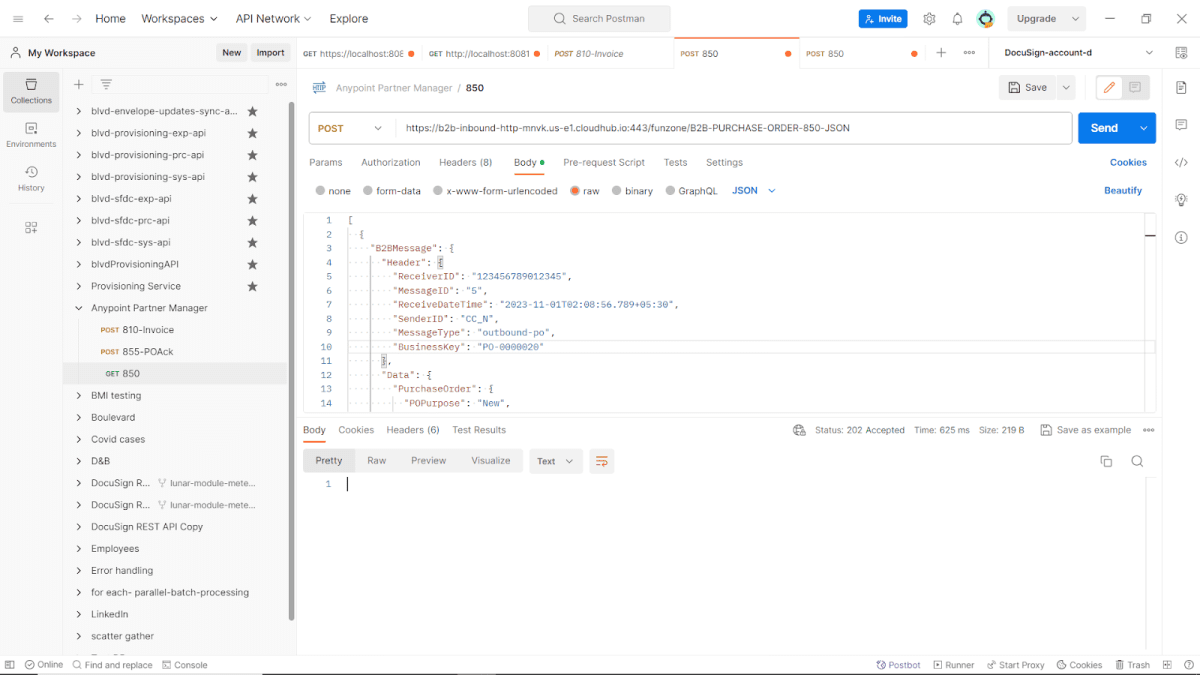
Task: Click the Cookies link under Send
Action: [x=1128, y=162]
